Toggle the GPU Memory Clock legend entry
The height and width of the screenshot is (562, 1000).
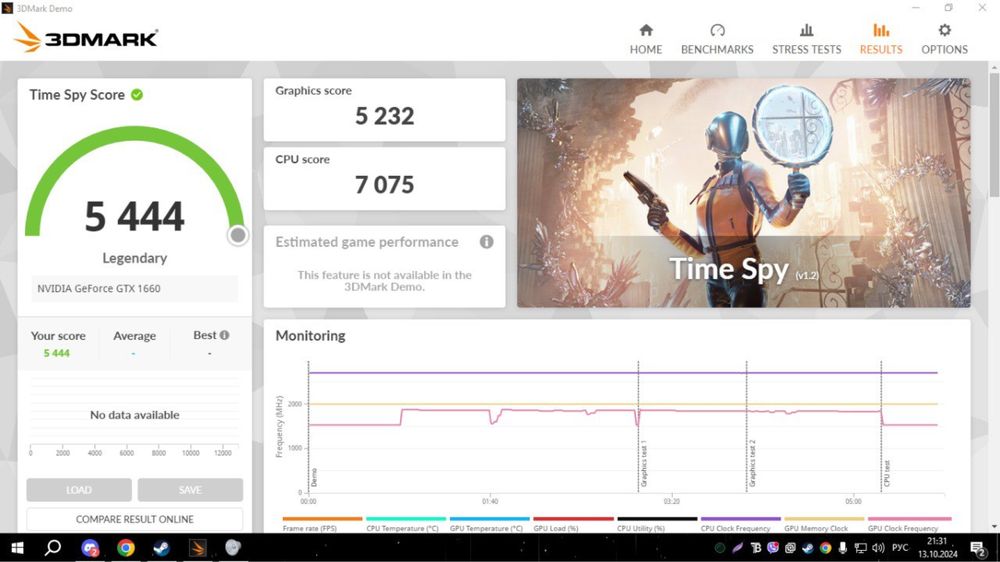[x=823, y=524]
